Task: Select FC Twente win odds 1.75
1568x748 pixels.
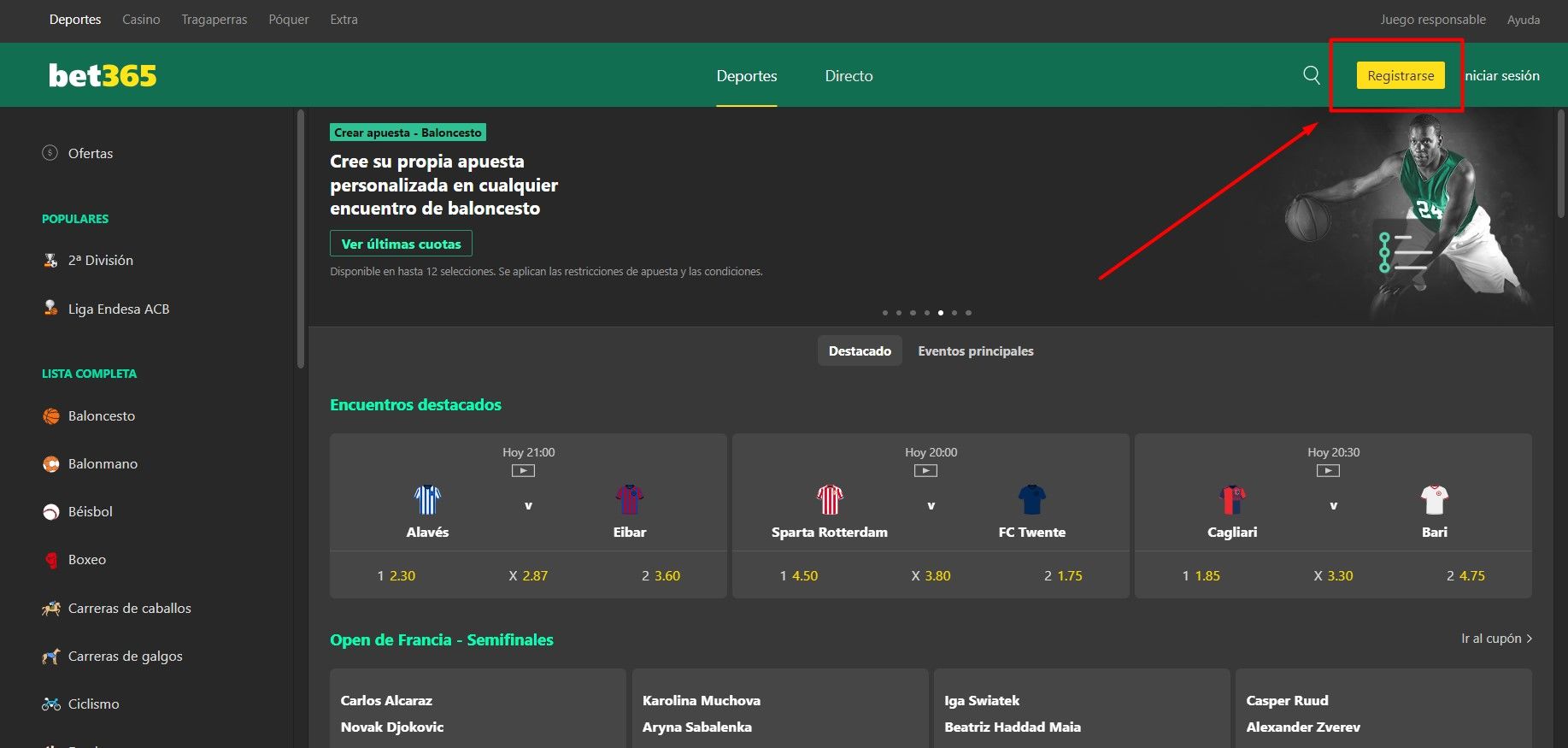Action: (1063, 575)
